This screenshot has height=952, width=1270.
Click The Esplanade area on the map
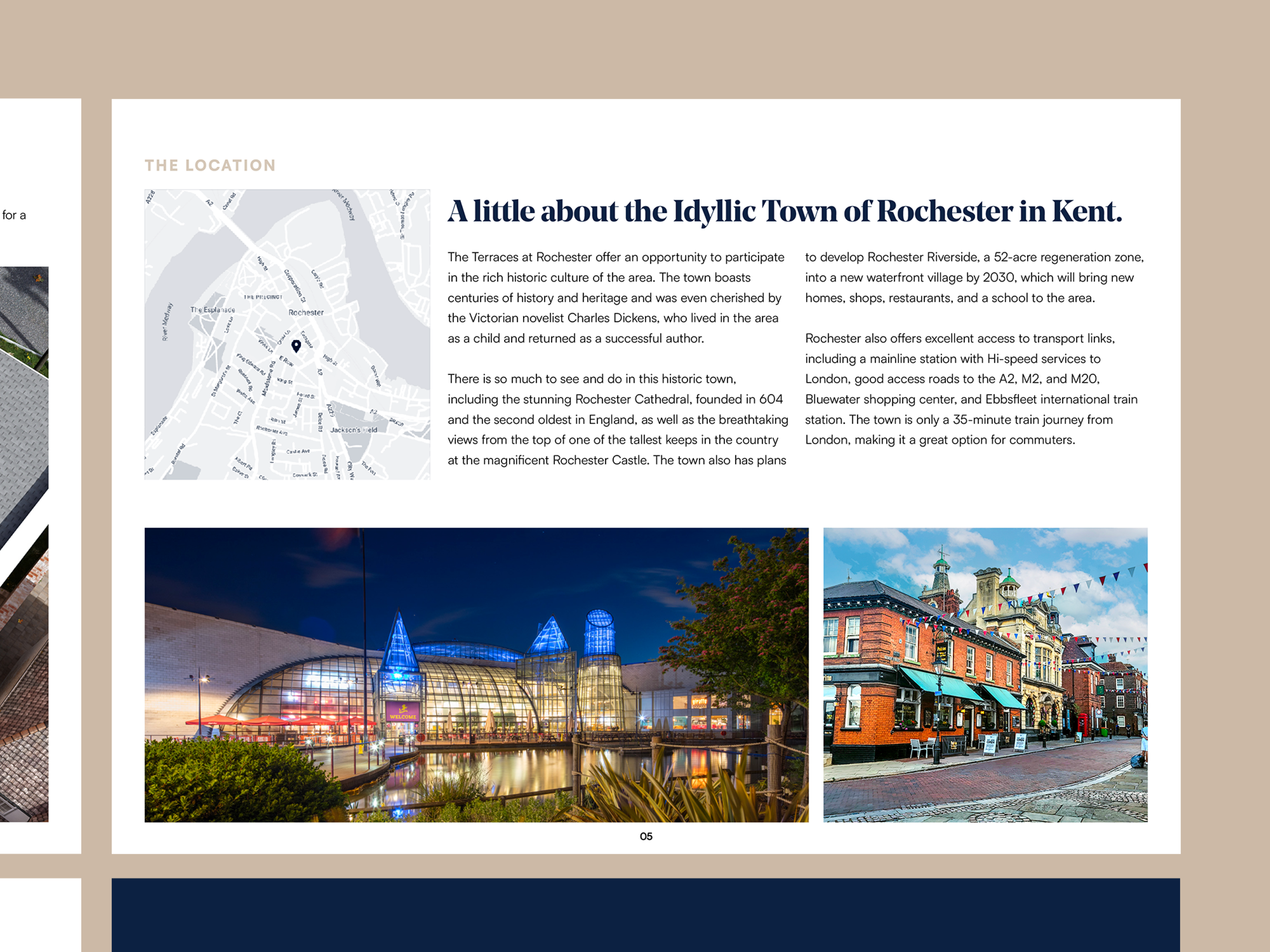pos(213,310)
